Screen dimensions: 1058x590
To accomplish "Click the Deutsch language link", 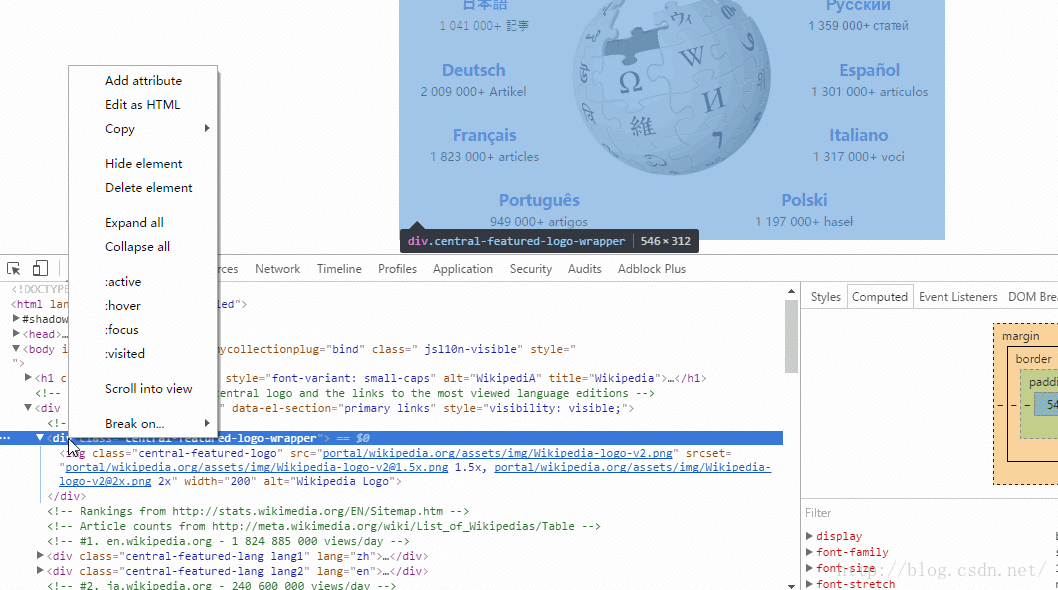I will tap(474, 70).
